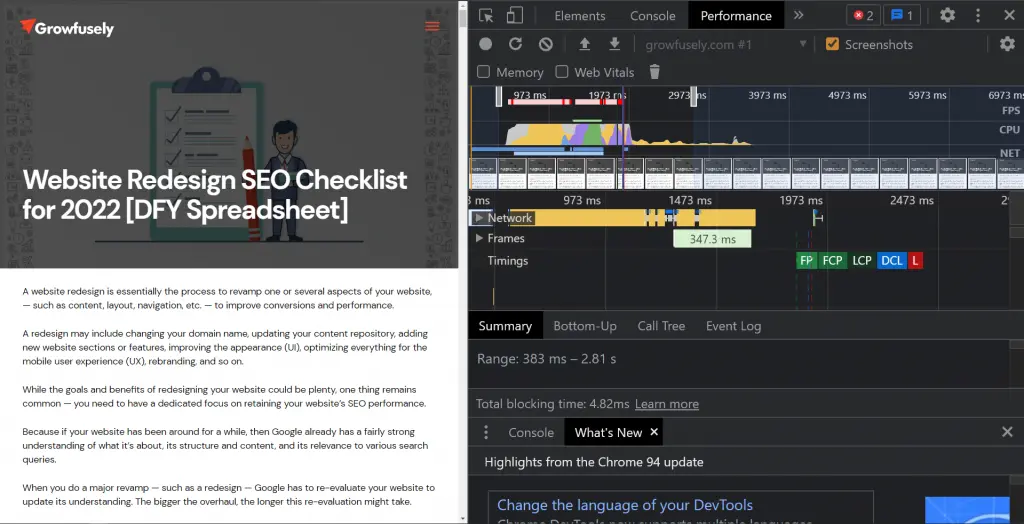This screenshot has height=524, width=1024.
Task: Click the Learn more link
Action: coord(667,404)
